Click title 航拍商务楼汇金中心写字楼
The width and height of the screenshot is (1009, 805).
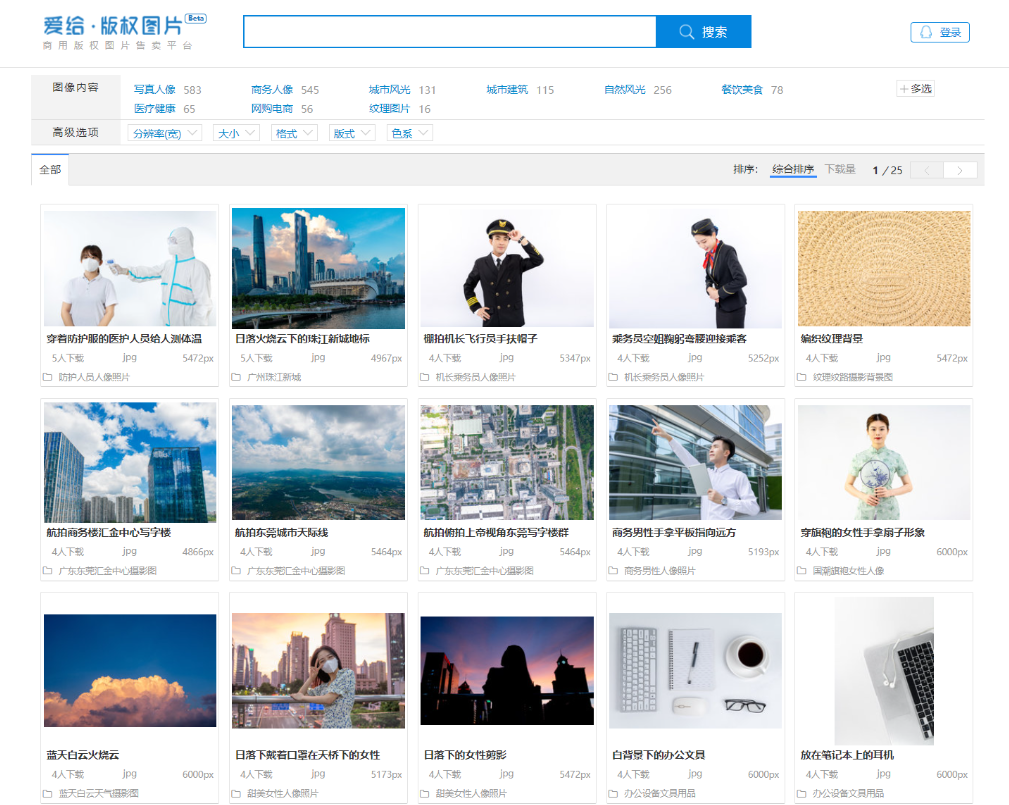coord(109,532)
